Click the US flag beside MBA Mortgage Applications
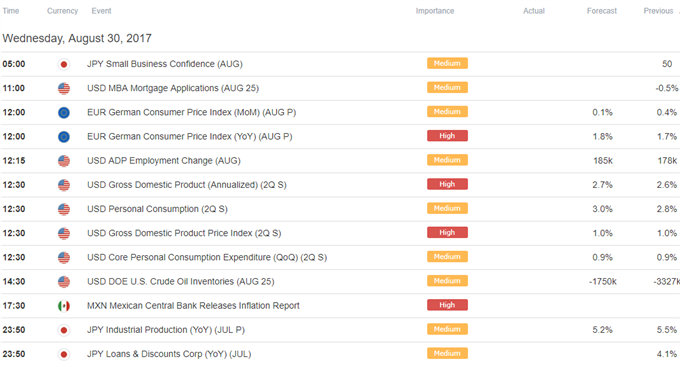 (64, 88)
